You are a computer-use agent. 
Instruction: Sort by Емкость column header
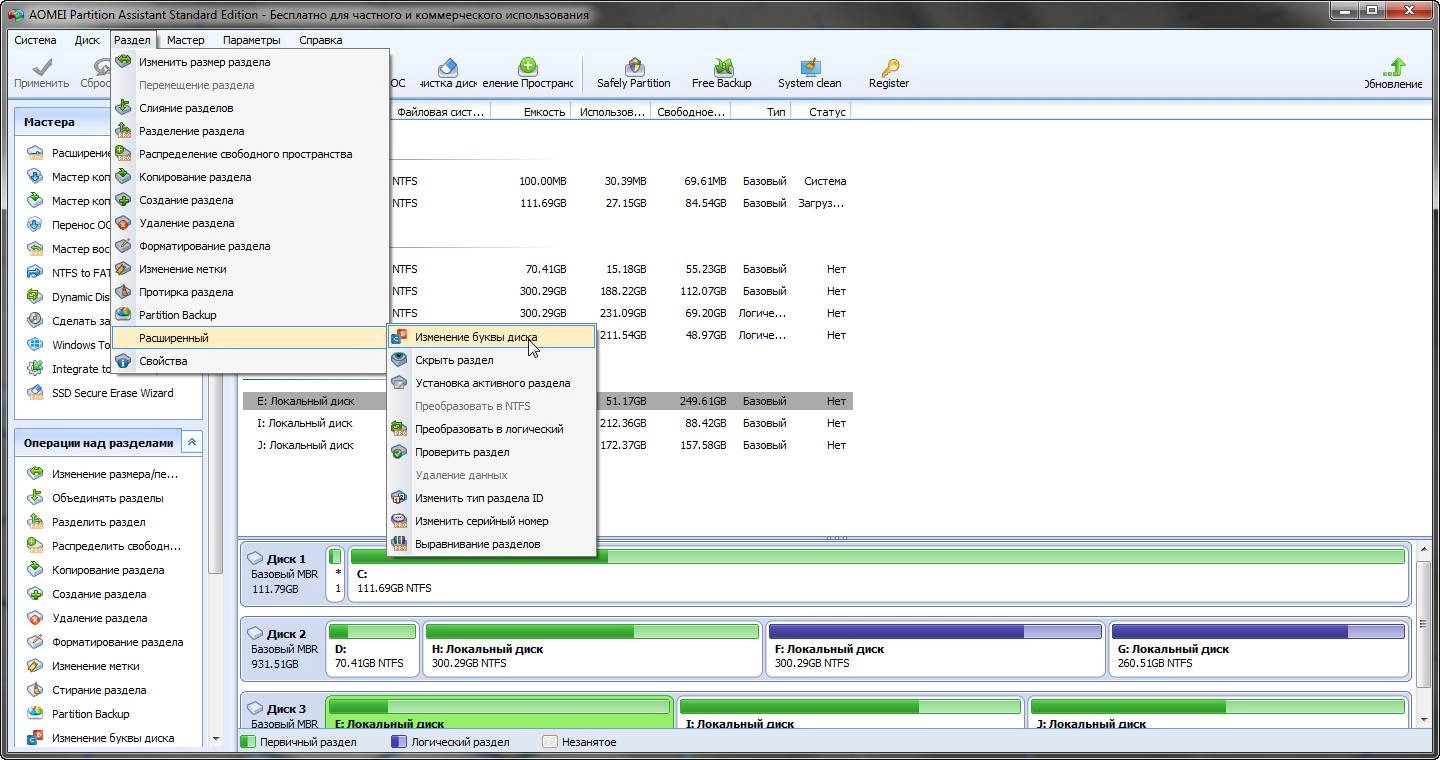point(531,112)
